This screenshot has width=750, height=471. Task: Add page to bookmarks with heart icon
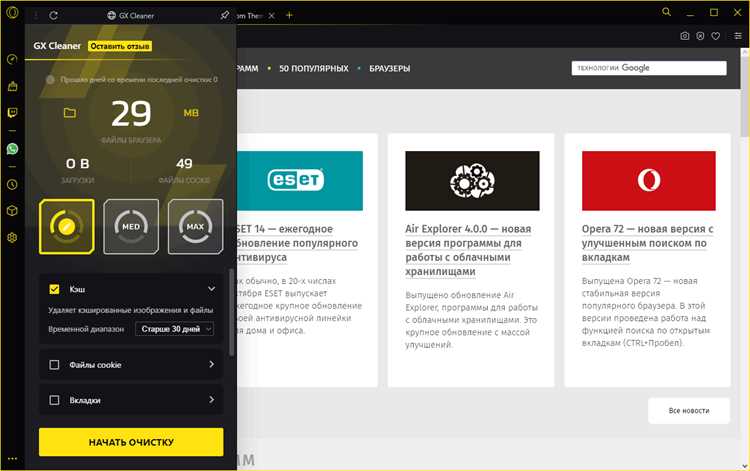point(716,36)
